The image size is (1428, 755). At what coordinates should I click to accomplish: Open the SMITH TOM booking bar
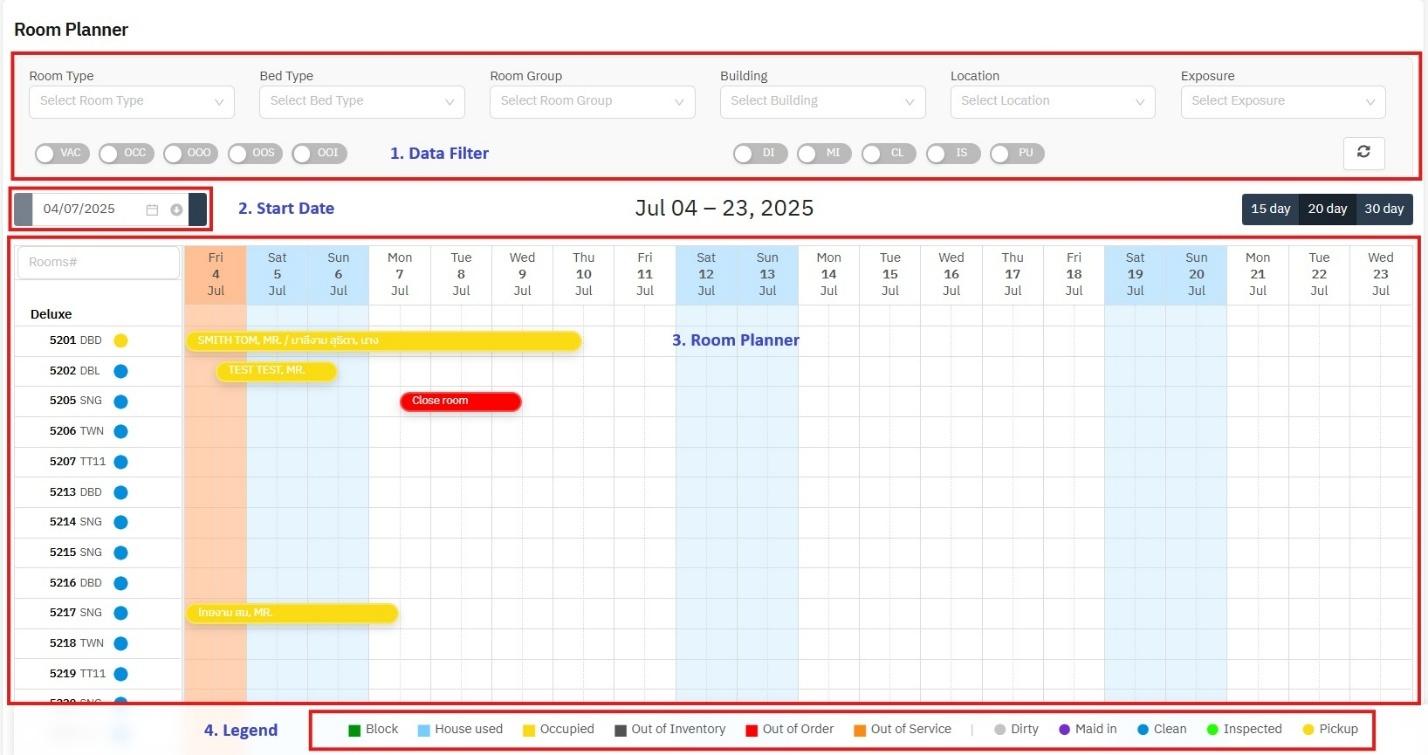383,341
